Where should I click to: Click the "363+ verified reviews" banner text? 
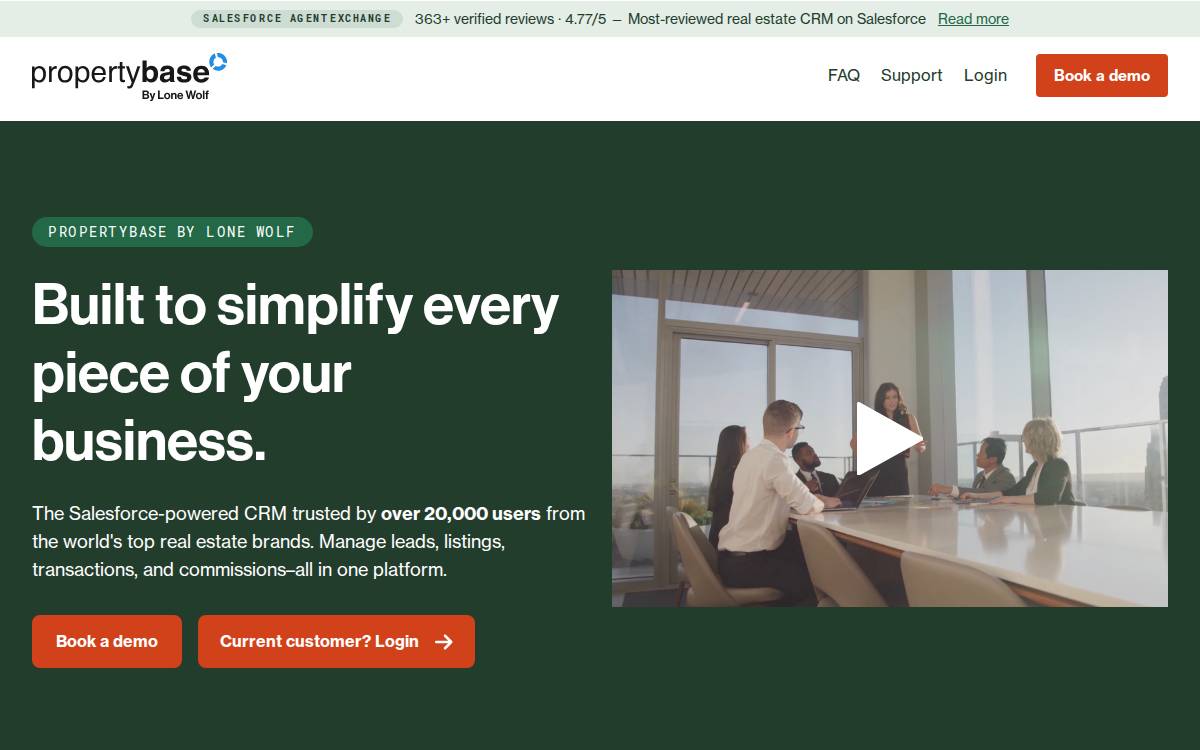(x=484, y=19)
